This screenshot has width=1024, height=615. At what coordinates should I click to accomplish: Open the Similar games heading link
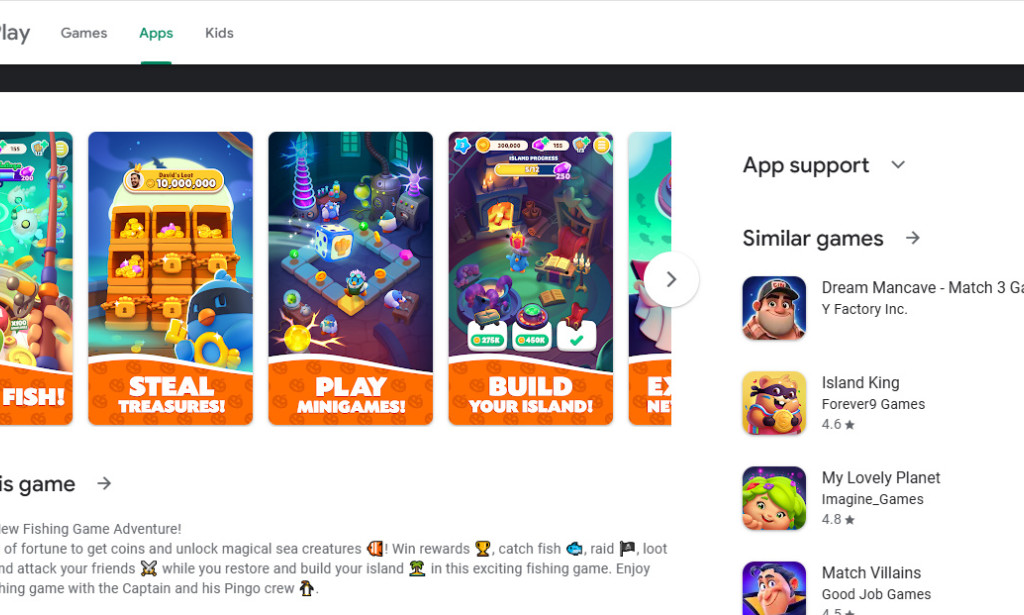812,238
